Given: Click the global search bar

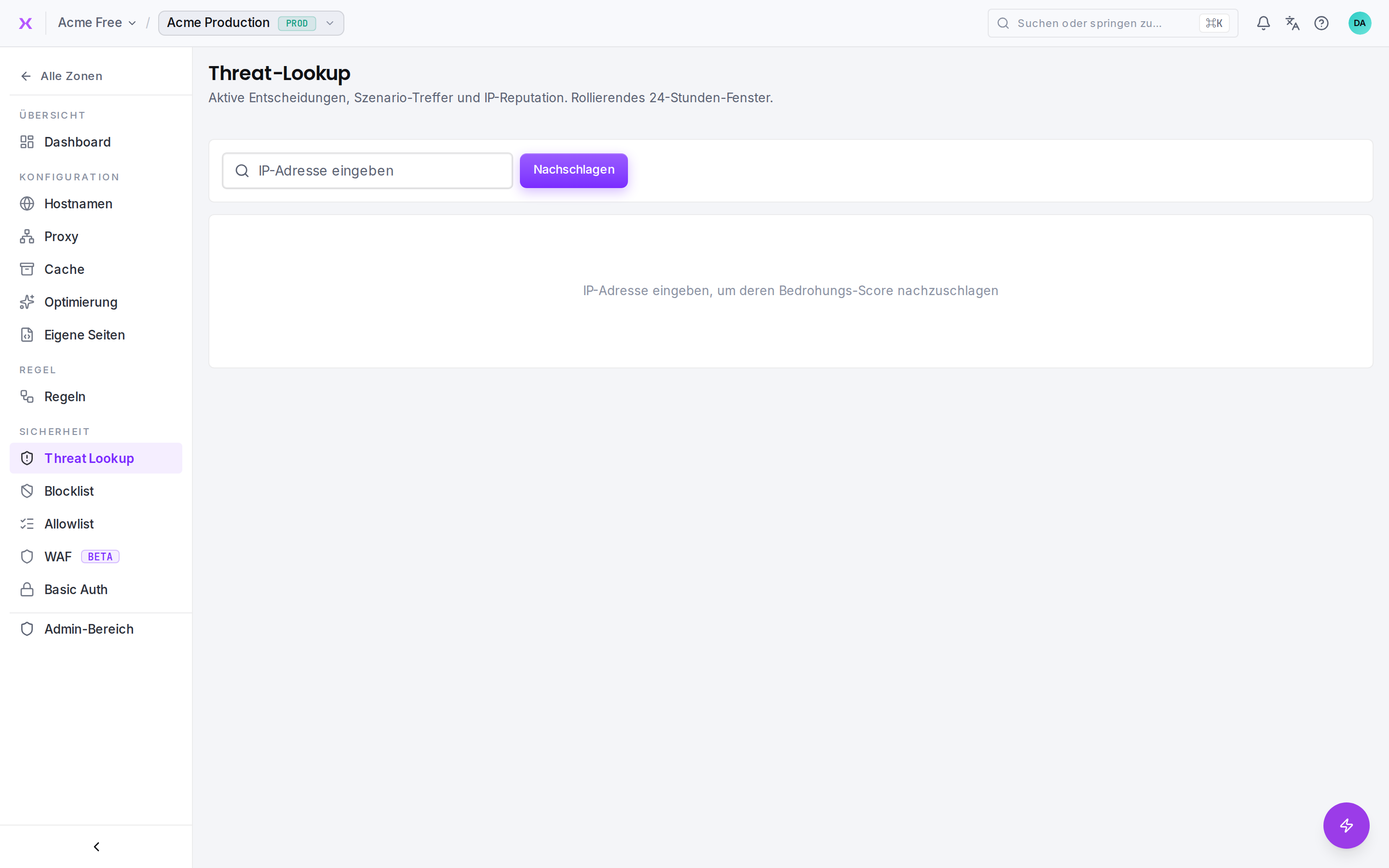Looking at the screenshot, I should (1112, 23).
